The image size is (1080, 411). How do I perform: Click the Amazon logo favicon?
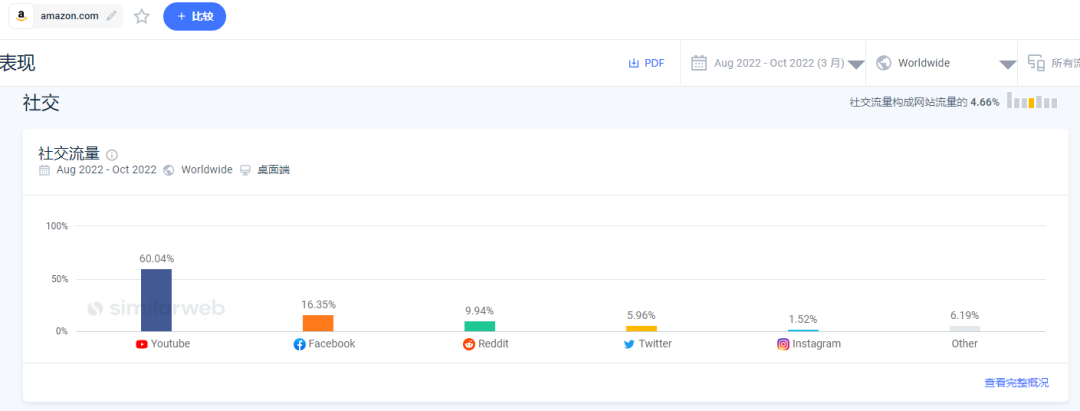click(22, 17)
